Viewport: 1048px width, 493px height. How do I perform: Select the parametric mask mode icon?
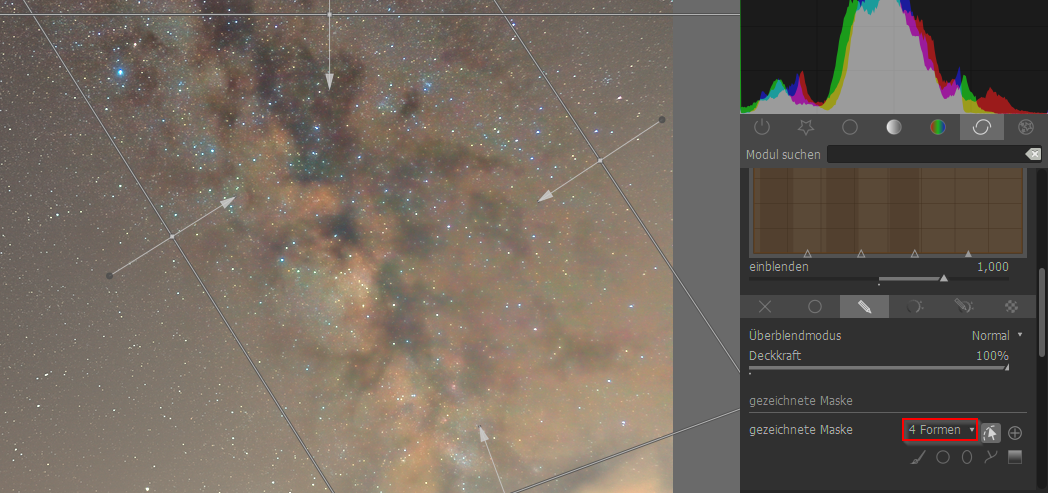point(914,307)
